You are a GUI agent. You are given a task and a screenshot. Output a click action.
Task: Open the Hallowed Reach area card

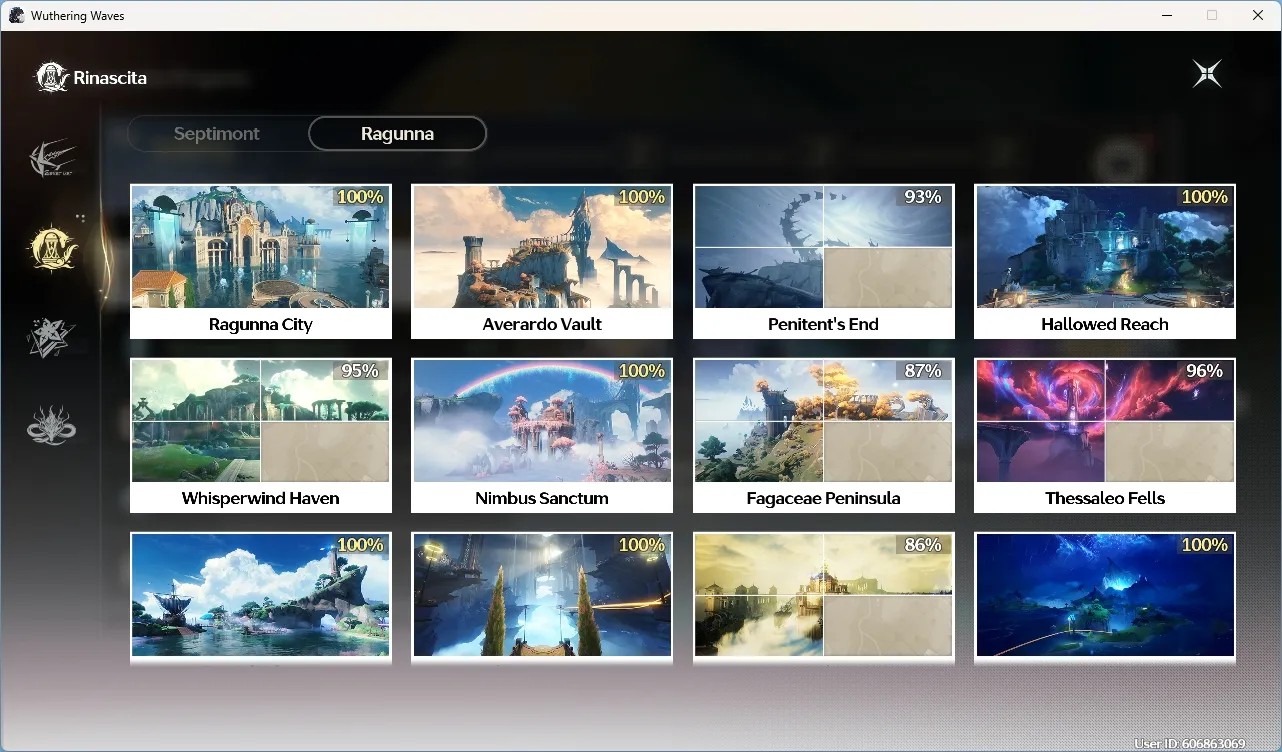tap(1105, 262)
